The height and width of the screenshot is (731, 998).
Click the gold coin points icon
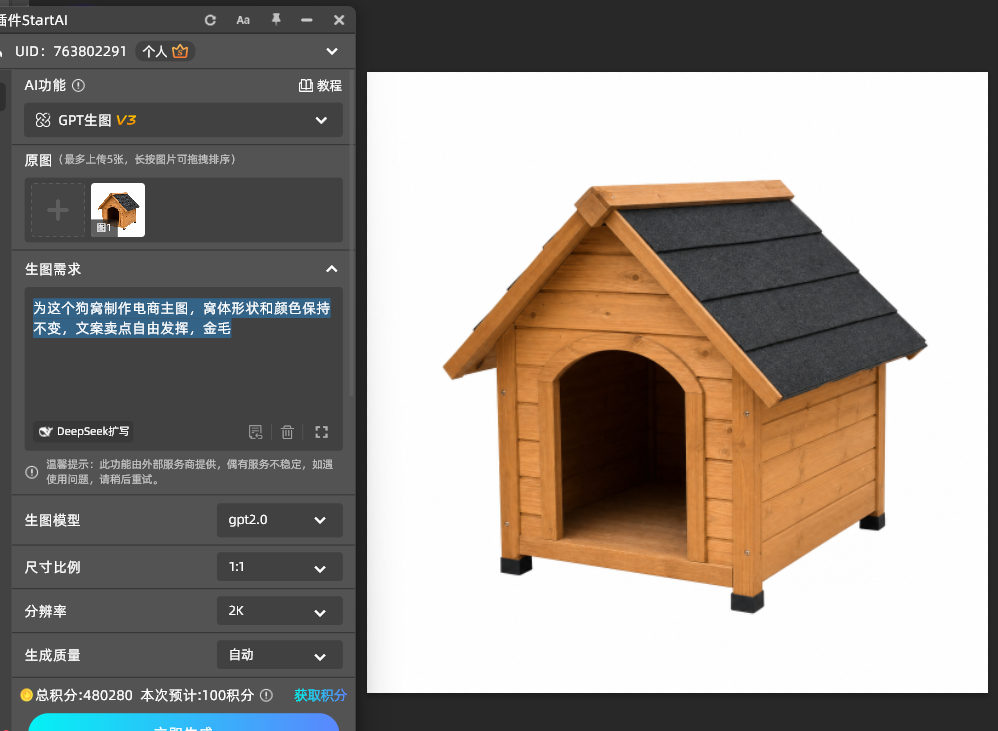tap(26, 695)
